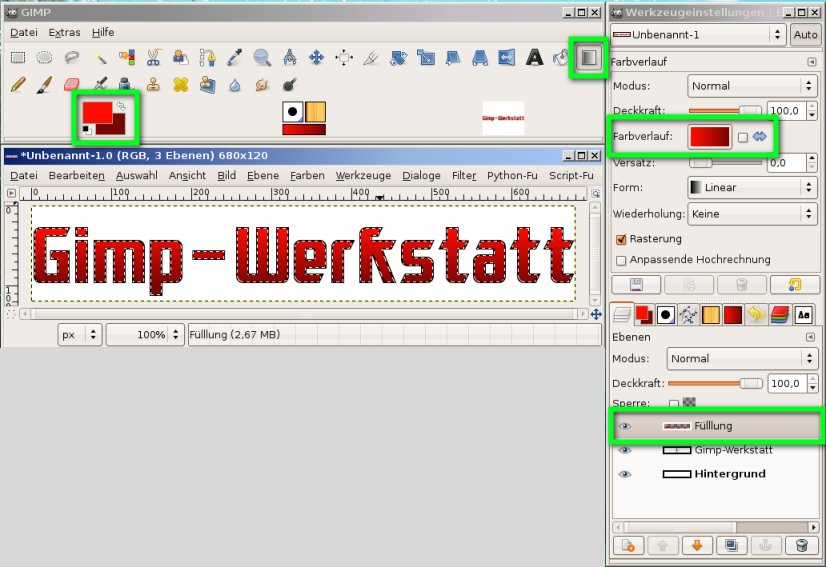
Task: Toggle the gradient reverse checkbox
Action: (x=743, y=138)
